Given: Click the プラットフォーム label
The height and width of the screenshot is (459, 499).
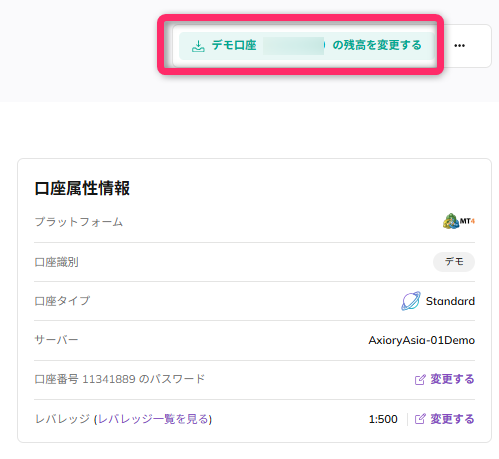Looking at the screenshot, I should pyautogui.click(x=79, y=222).
